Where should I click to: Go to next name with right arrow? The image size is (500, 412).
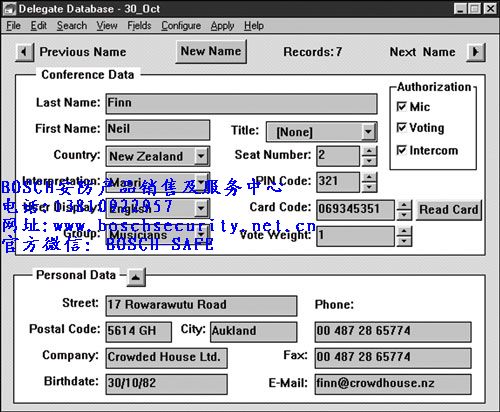click(x=476, y=52)
